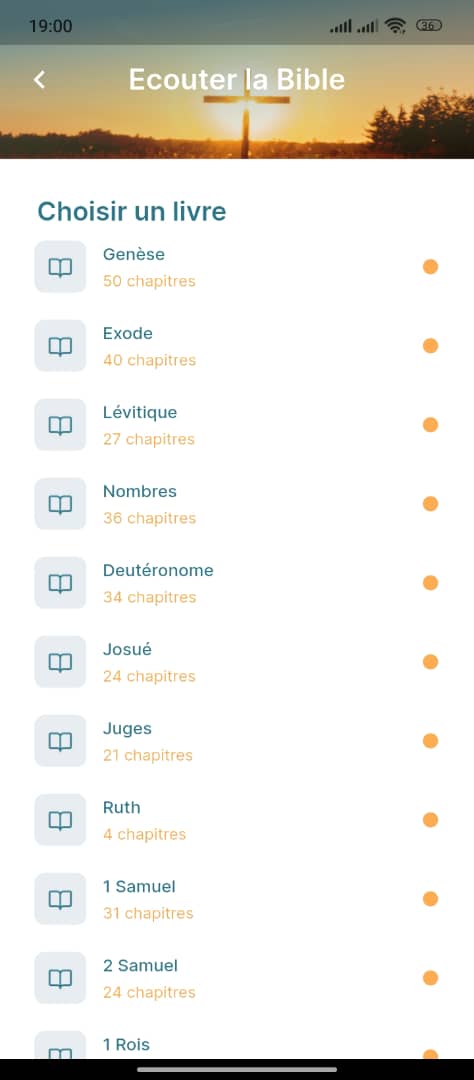
Task: Tap the back arrow in header
Action: pyautogui.click(x=39, y=80)
